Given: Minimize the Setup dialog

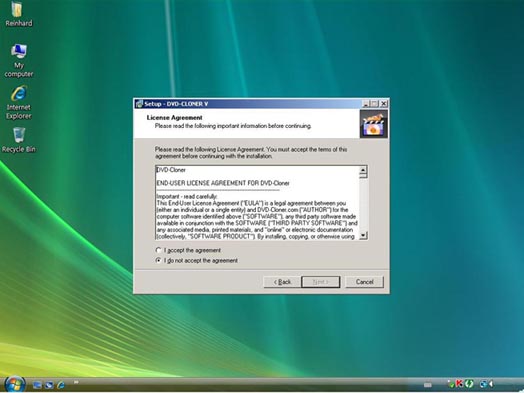Looking at the screenshot, I should pyautogui.click(x=366, y=104).
